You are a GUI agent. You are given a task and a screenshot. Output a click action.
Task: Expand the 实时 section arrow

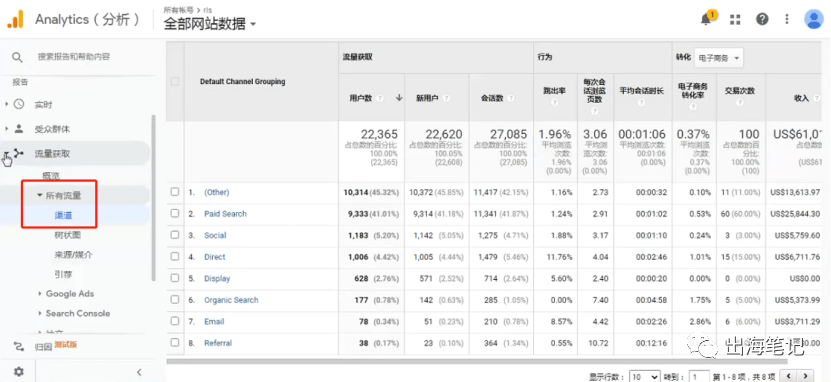[7, 104]
